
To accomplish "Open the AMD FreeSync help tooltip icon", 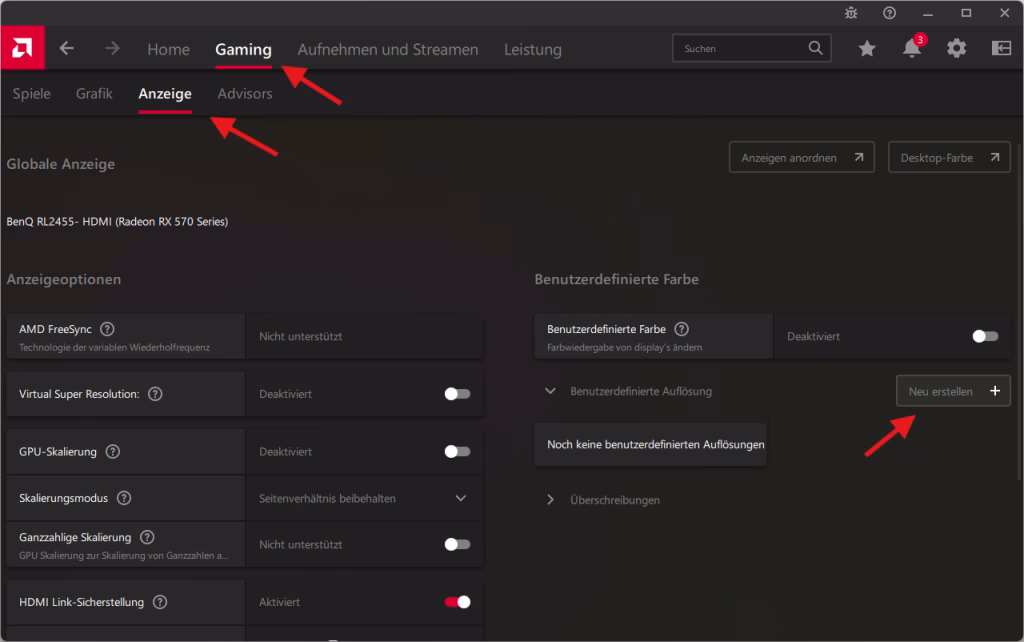I will (106, 328).
